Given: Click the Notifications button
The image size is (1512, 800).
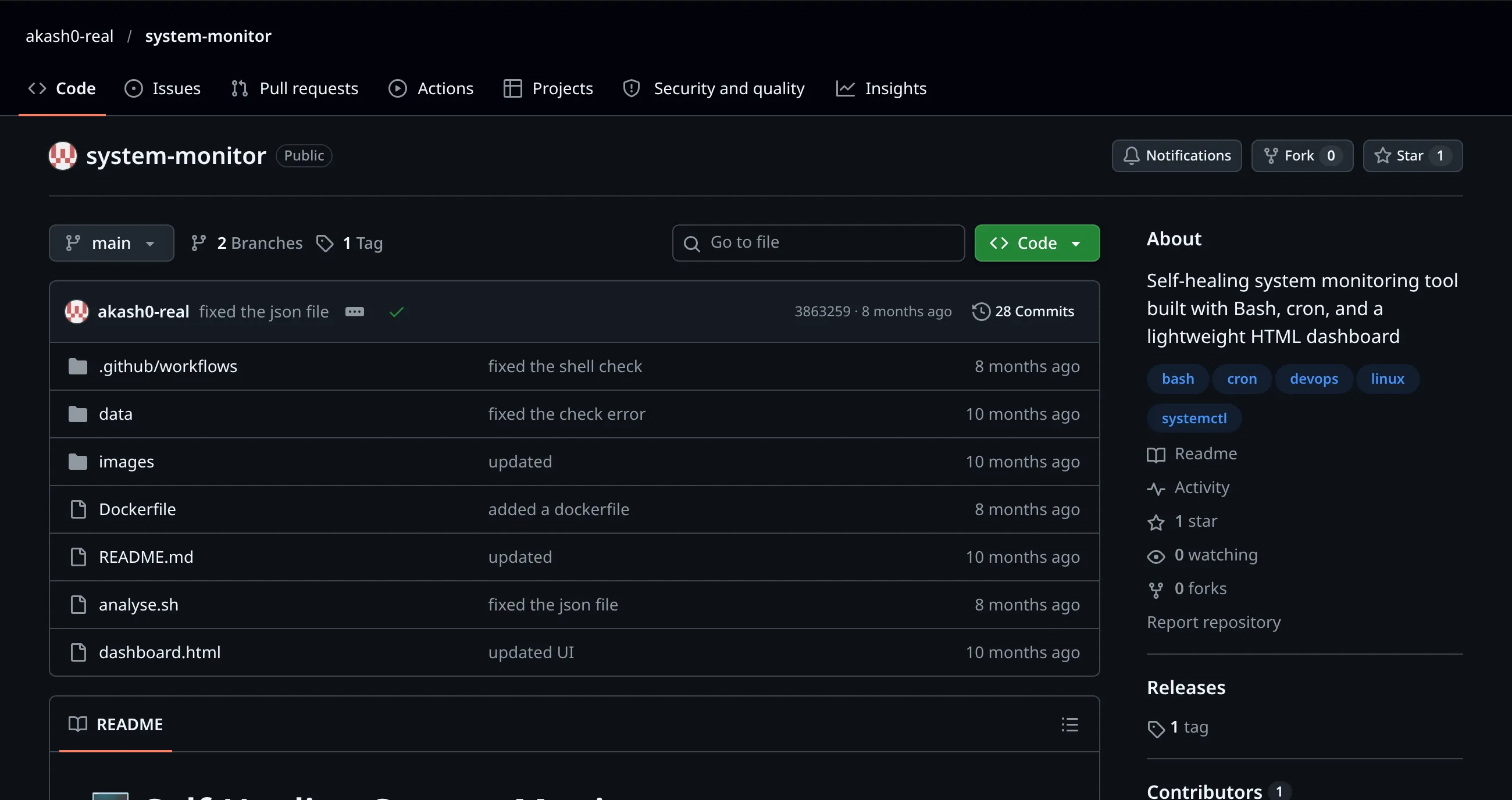Looking at the screenshot, I should [x=1176, y=156].
